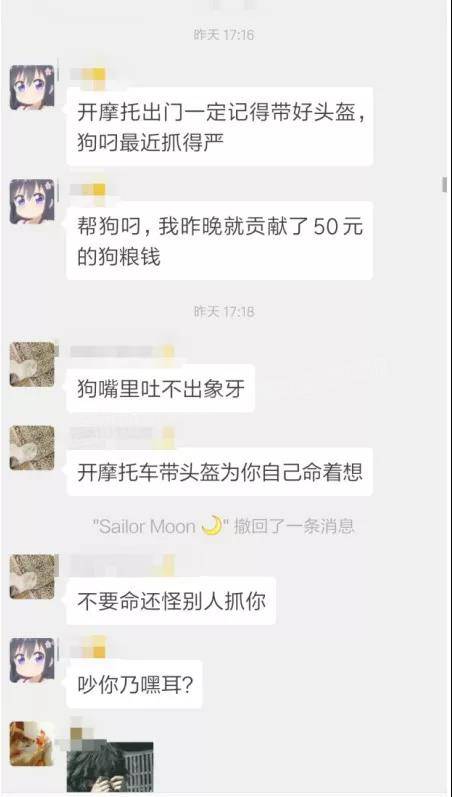
Task: Click the 昨天 17:18 timestamp
Action: pos(224,312)
